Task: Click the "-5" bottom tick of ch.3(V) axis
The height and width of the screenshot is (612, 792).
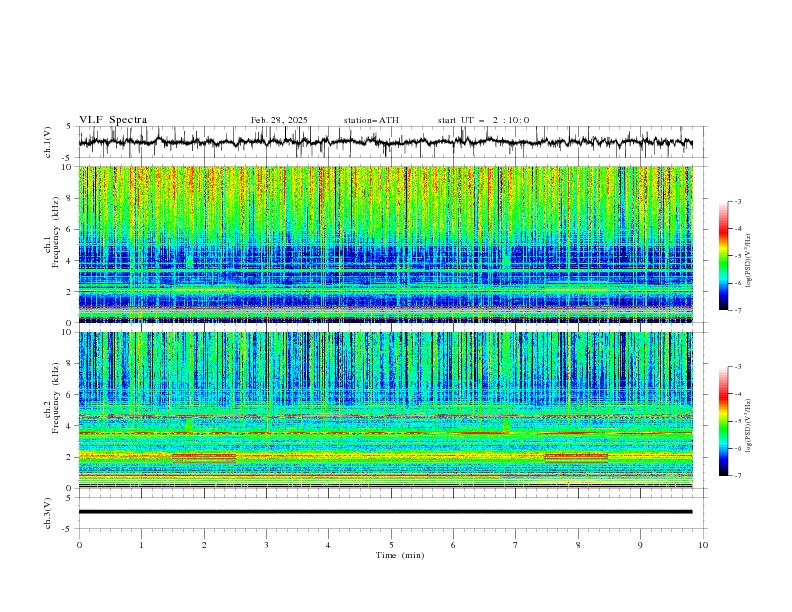Action: [68, 529]
